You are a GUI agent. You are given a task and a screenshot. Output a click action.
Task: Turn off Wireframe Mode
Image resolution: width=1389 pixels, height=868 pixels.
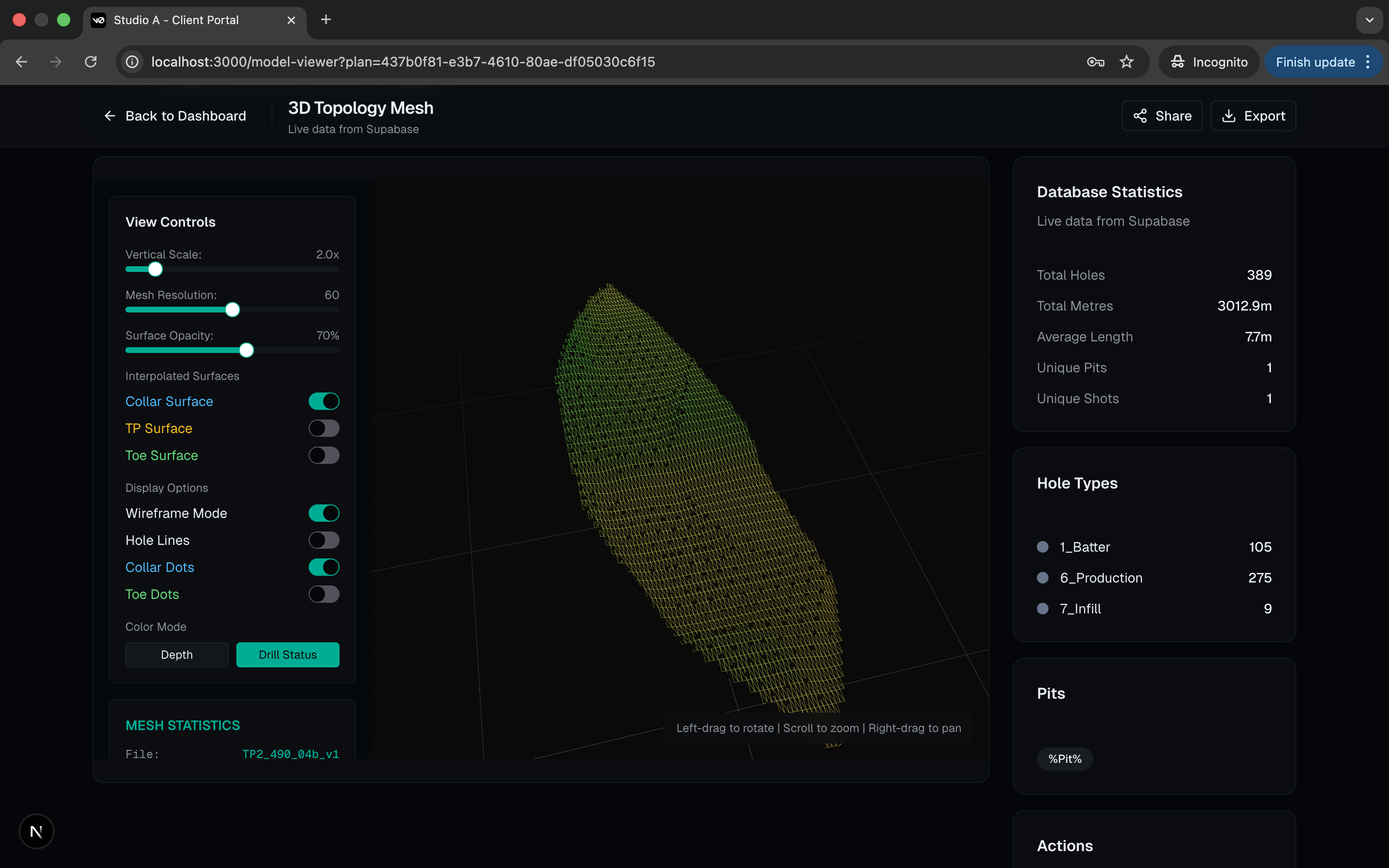click(x=324, y=513)
